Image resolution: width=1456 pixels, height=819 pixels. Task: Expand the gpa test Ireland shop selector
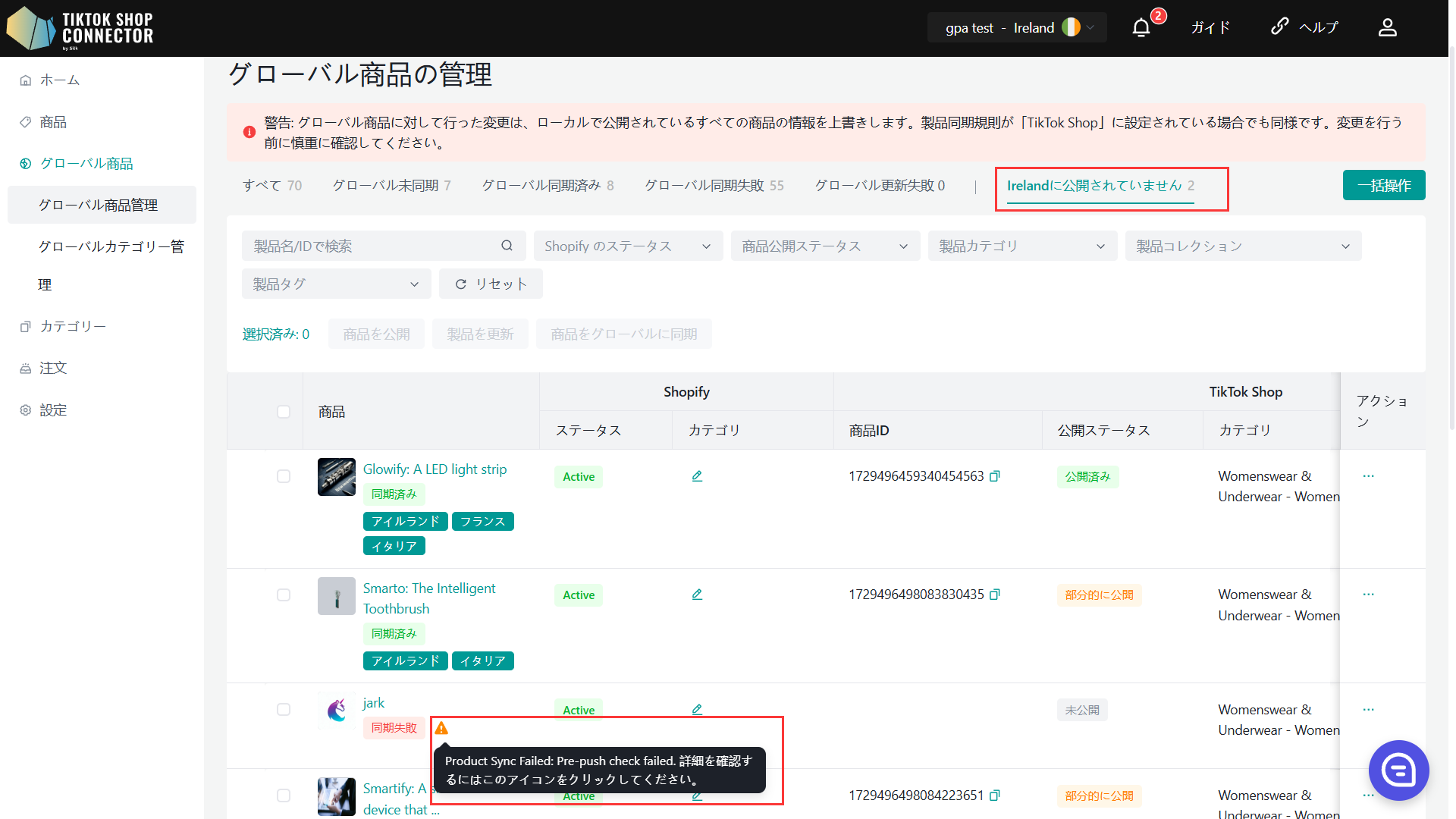click(x=1016, y=28)
